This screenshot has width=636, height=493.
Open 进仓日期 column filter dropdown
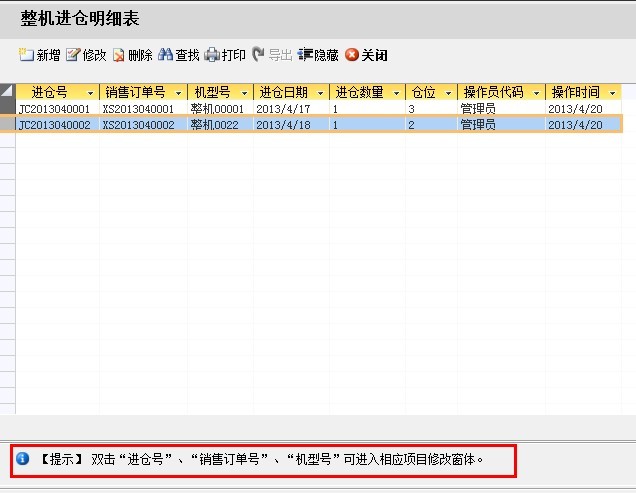[x=320, y=93]
